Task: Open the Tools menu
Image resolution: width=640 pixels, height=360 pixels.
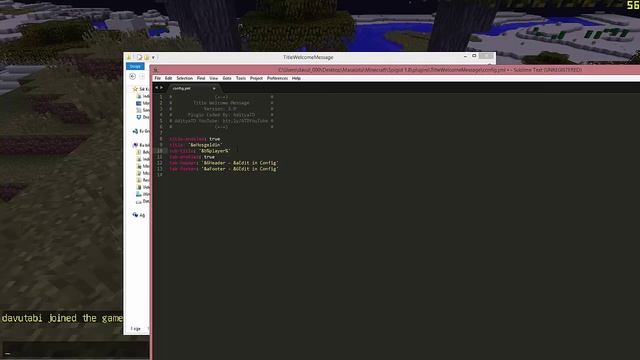Action: (241, 78)
